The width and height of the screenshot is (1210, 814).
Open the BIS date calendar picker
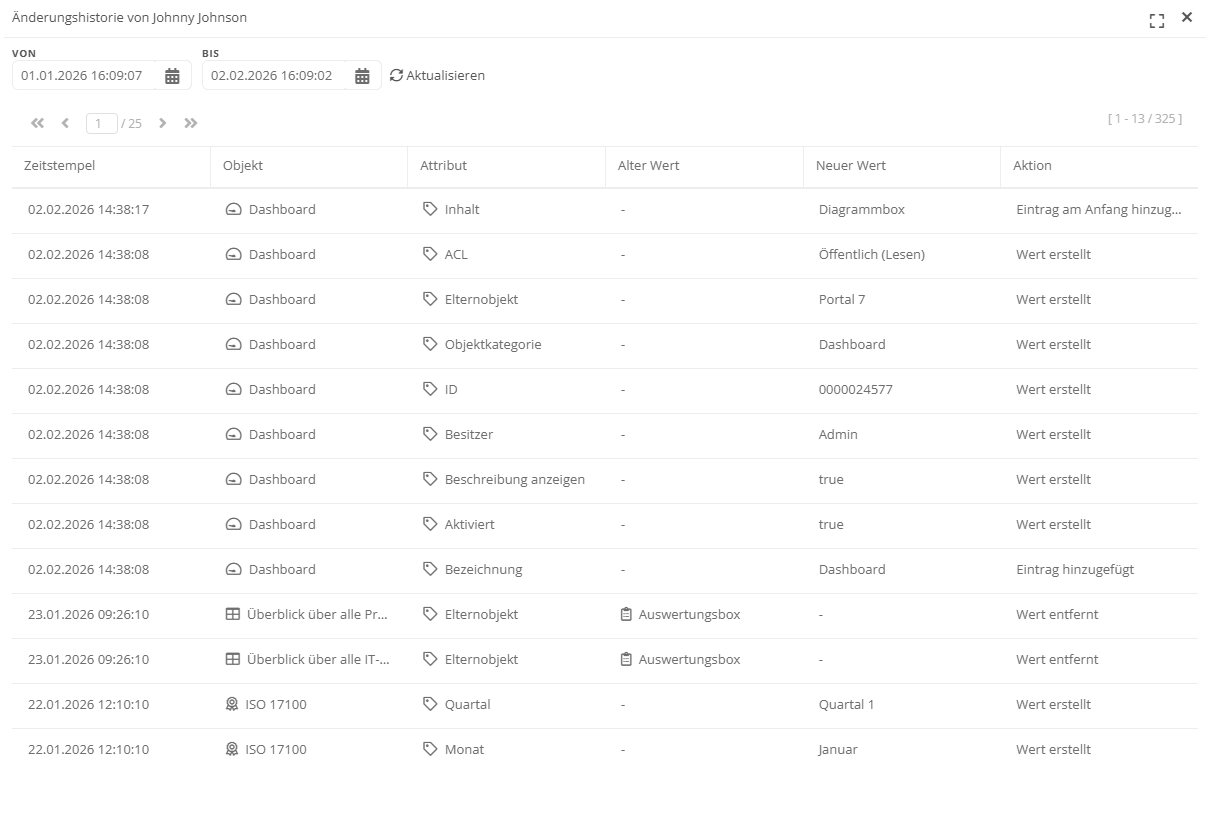[362, 76]
